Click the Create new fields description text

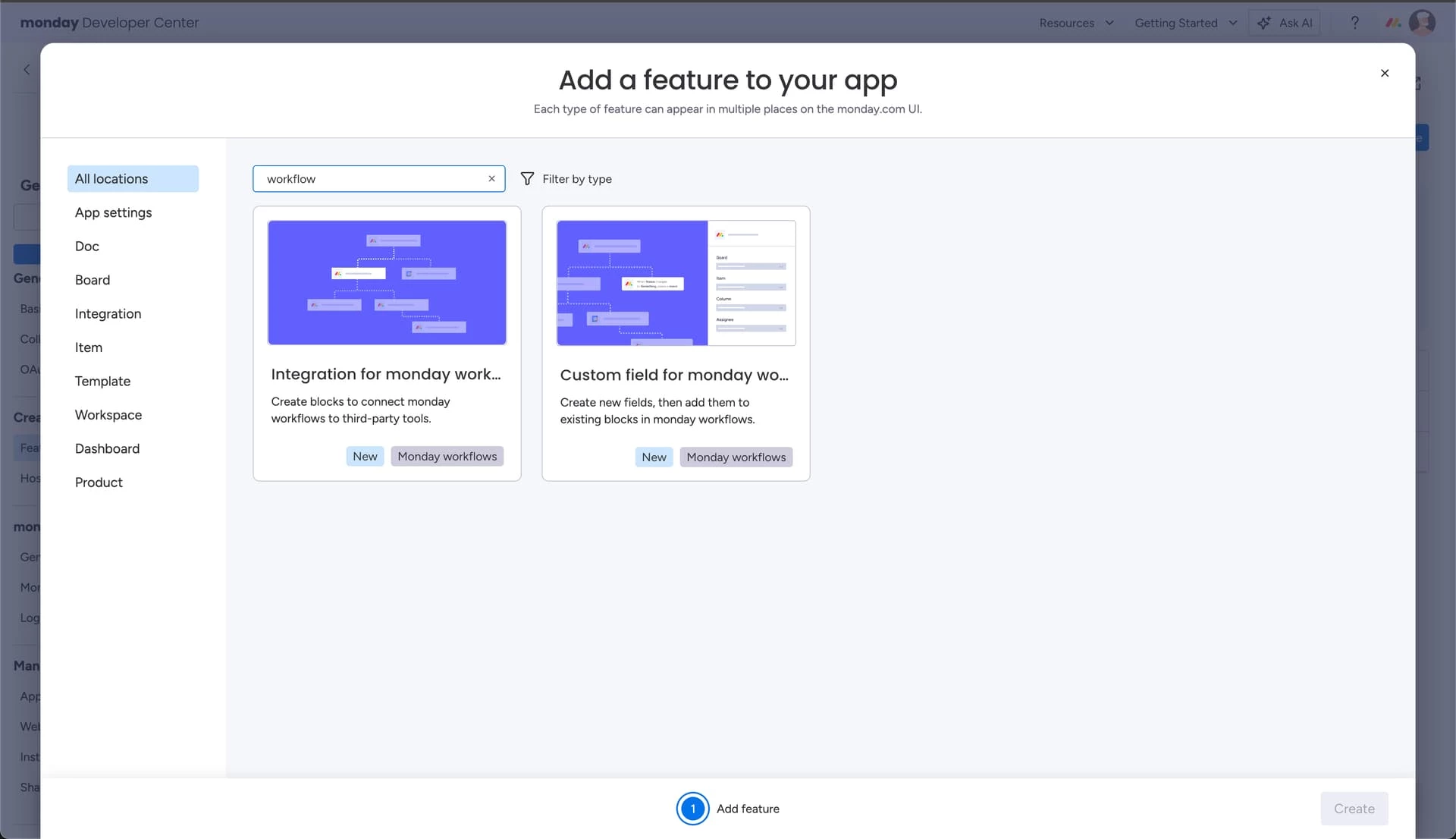point(657,411)
